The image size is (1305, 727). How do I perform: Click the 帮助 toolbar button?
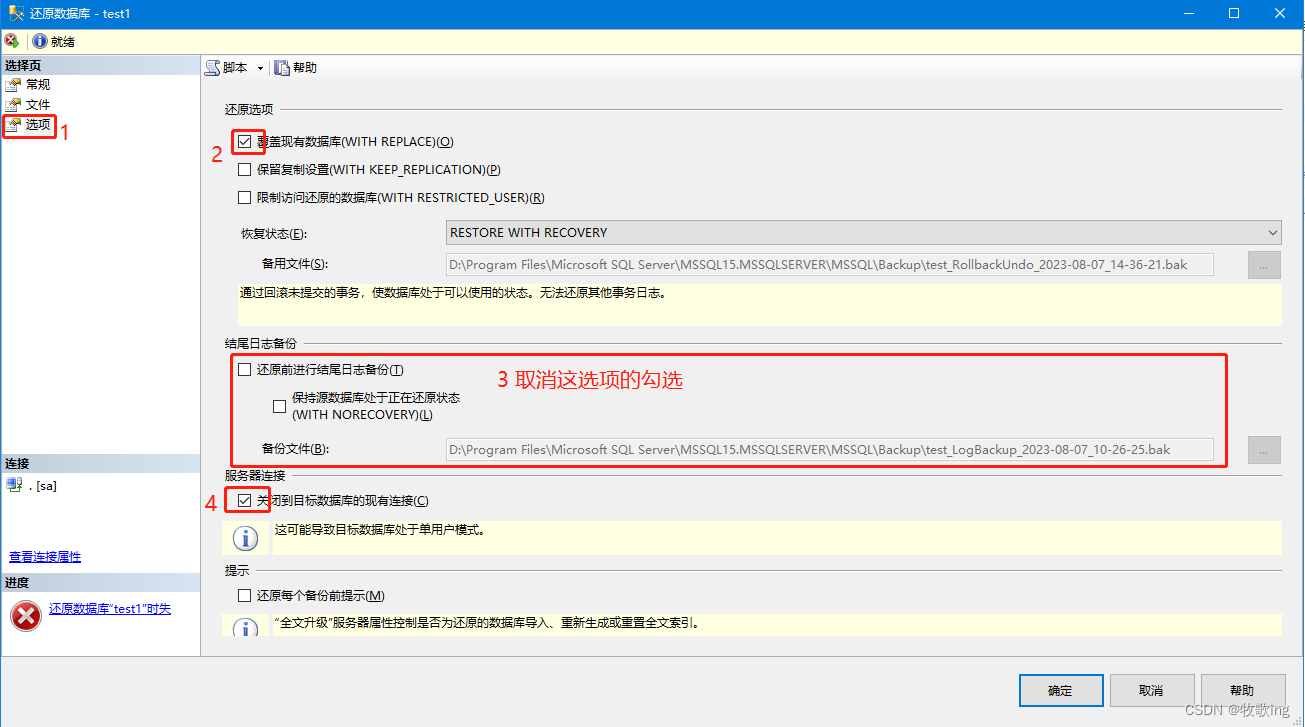[x=296, y=68]
